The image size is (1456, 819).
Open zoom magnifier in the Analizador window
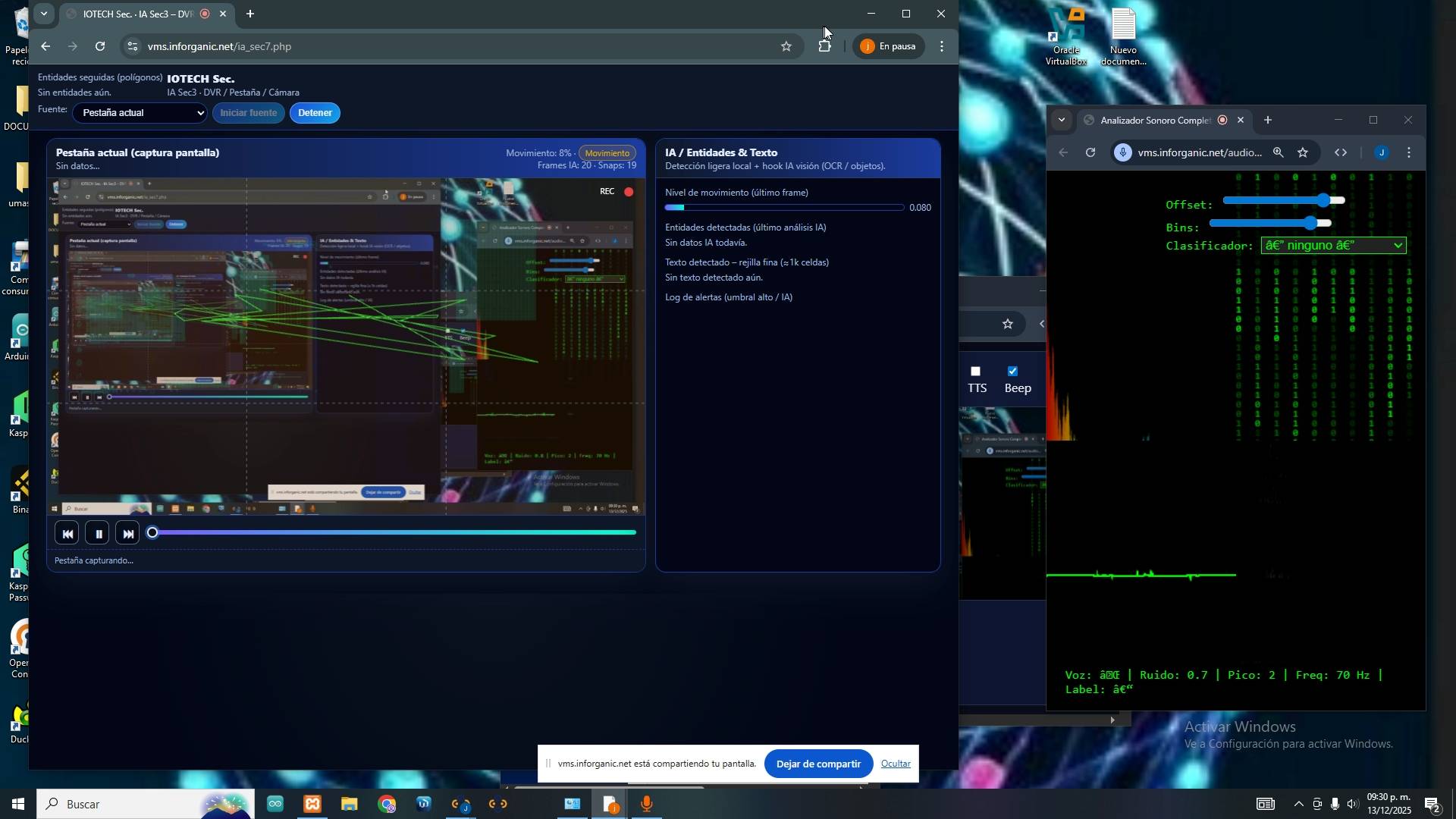click(1279, 152)
